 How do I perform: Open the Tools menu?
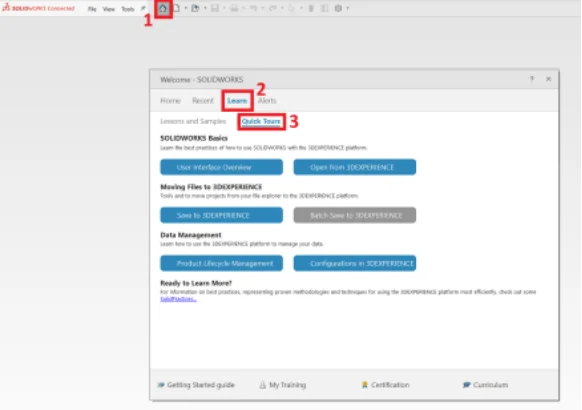pos(128,9)
